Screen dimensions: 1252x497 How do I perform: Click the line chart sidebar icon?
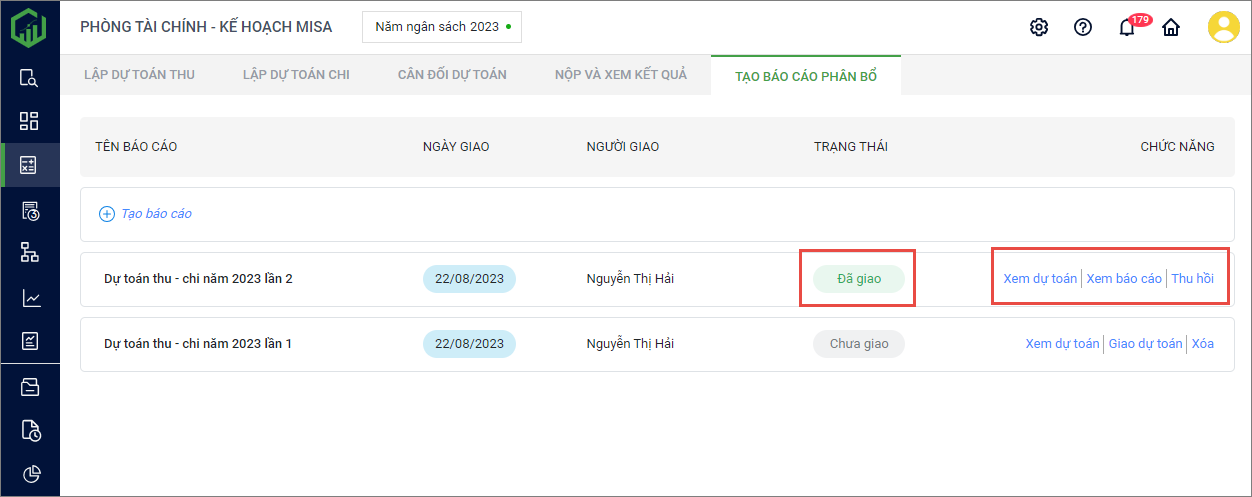pyautogui.click(x=31, y=298)
